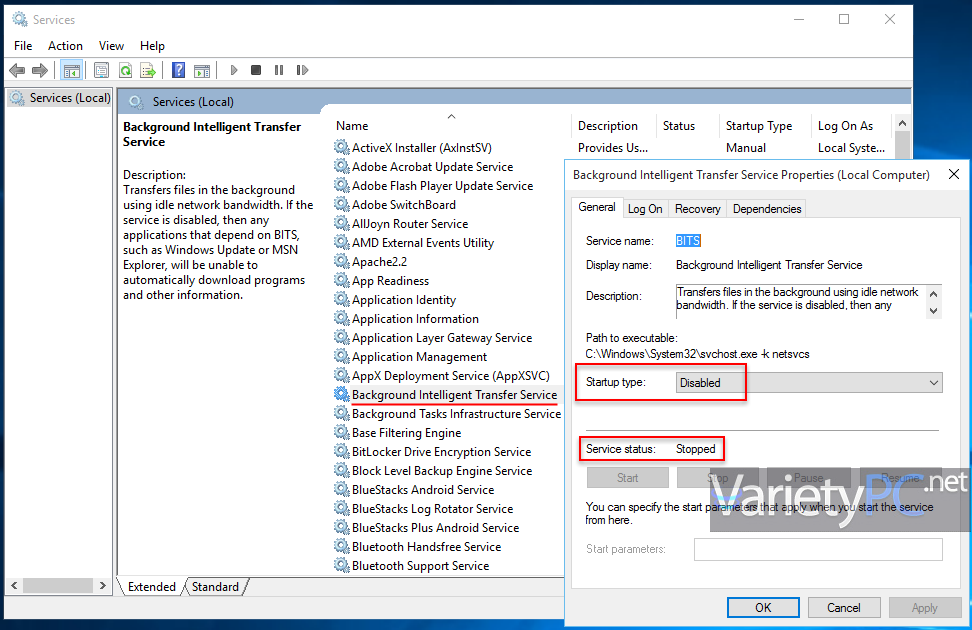Click the Cancel button
The width and height of the screenshot is (972, 630).
point(844,608)
